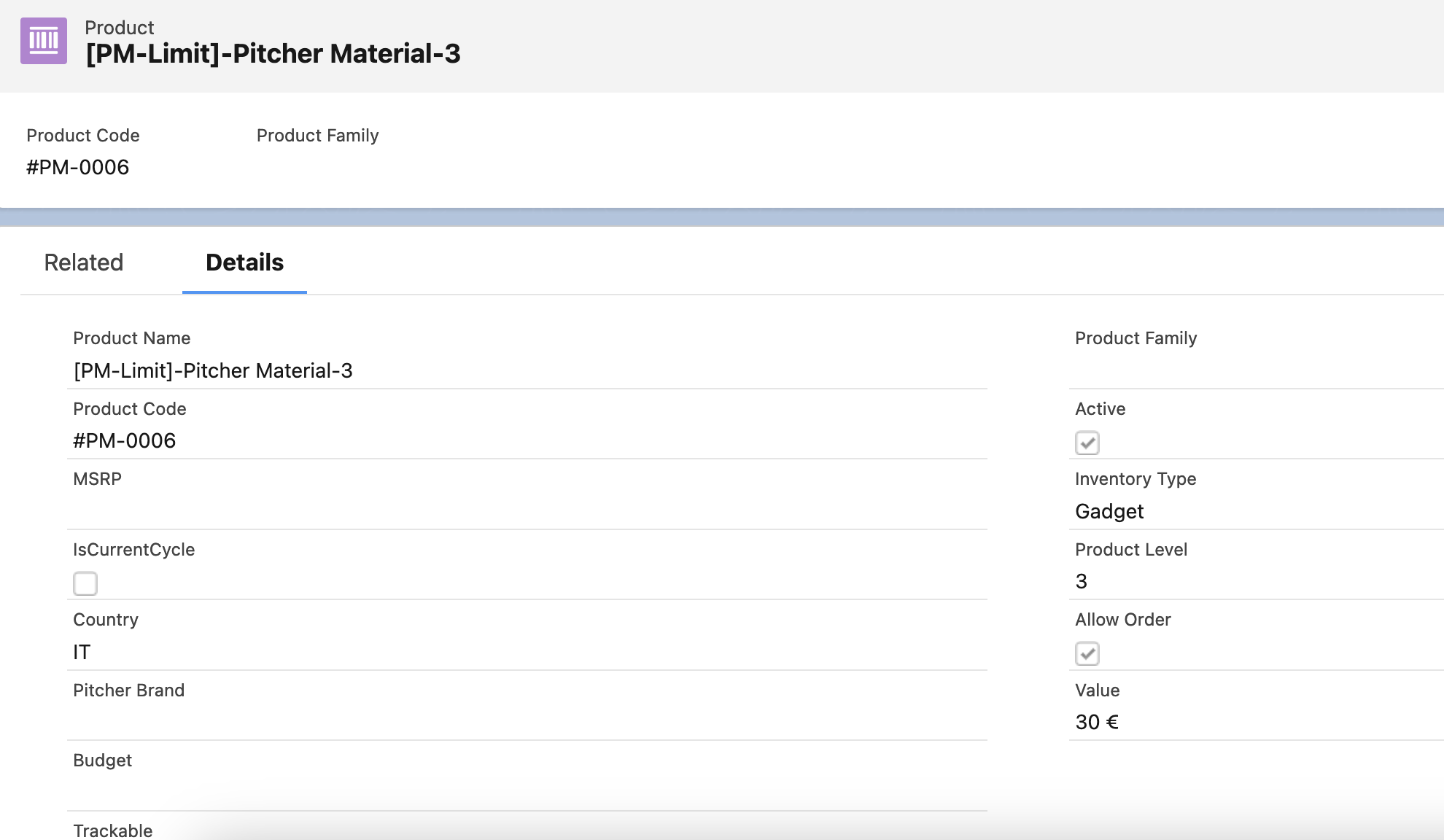Viewport: 1444px width, 840px height.
Task: Toggle the Active checkbox
Action: tap(1087, 443)
